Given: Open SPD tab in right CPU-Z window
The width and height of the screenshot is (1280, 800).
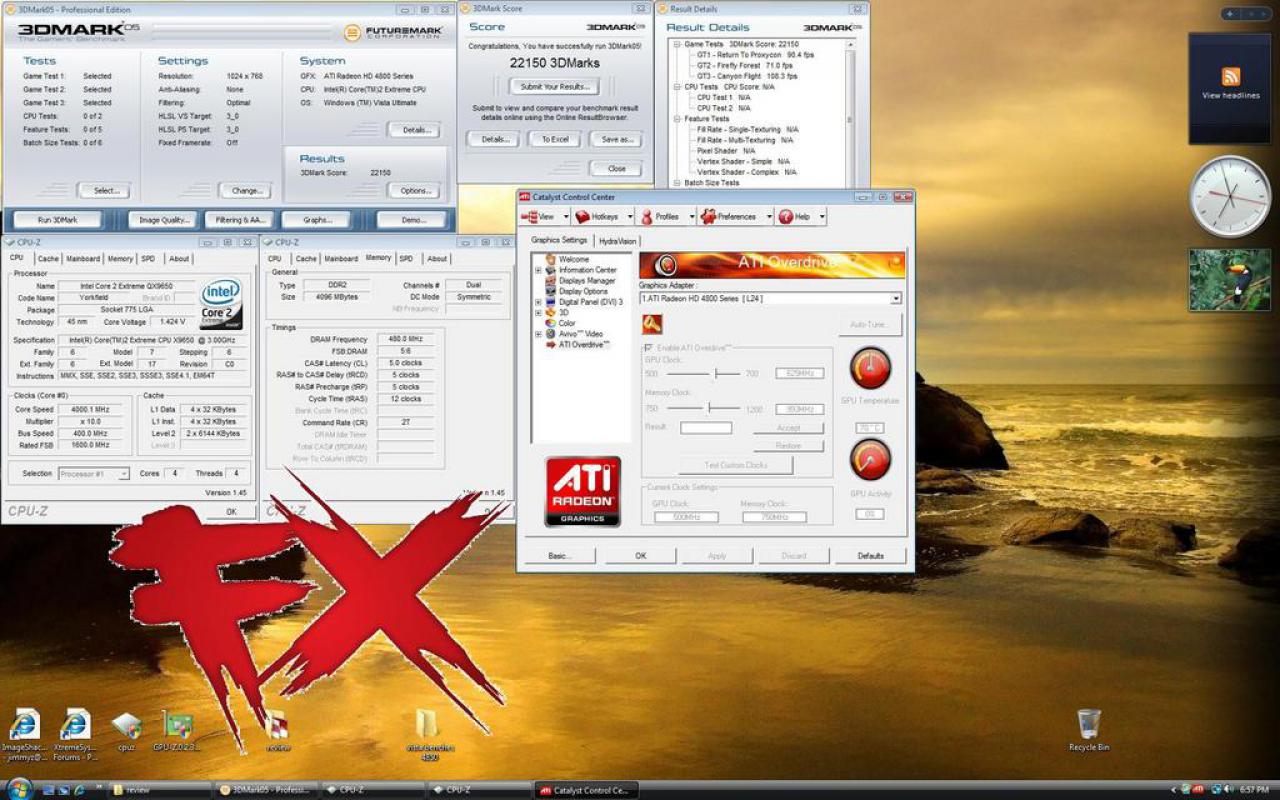Looking at the screenshot, I should click(x=406, y=259).
